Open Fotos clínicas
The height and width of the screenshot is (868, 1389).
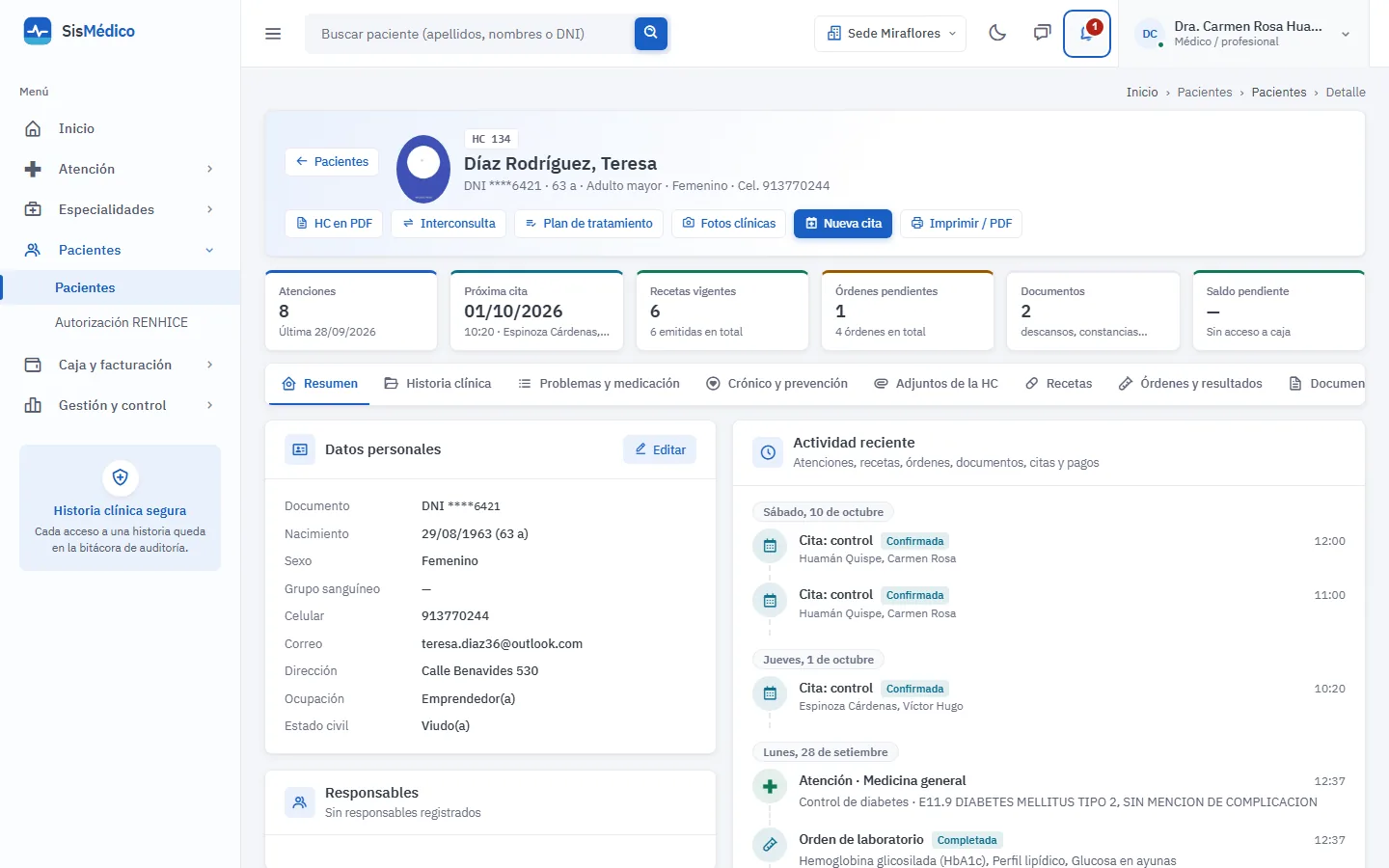click(x=729, y=224)
